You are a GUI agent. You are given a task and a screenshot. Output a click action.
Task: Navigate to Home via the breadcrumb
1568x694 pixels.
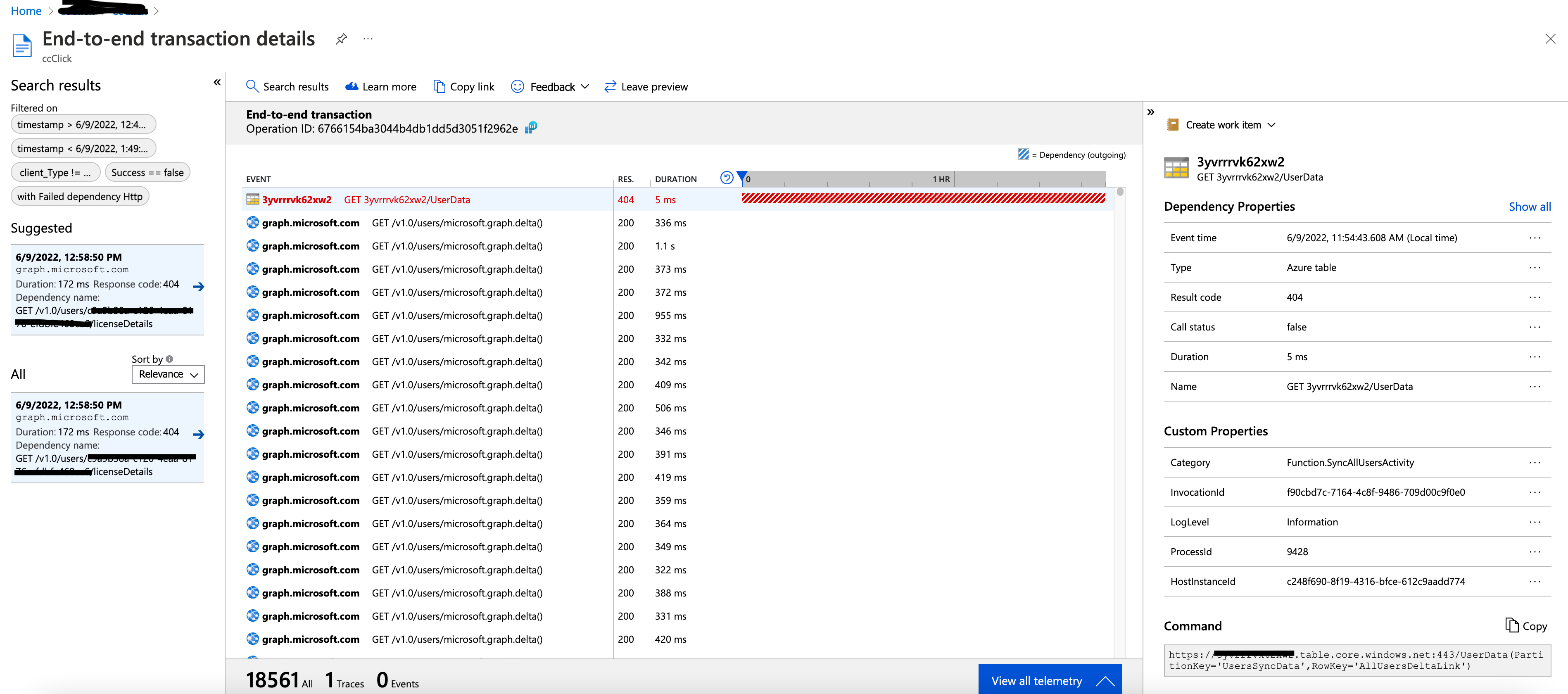coord(26,10)
